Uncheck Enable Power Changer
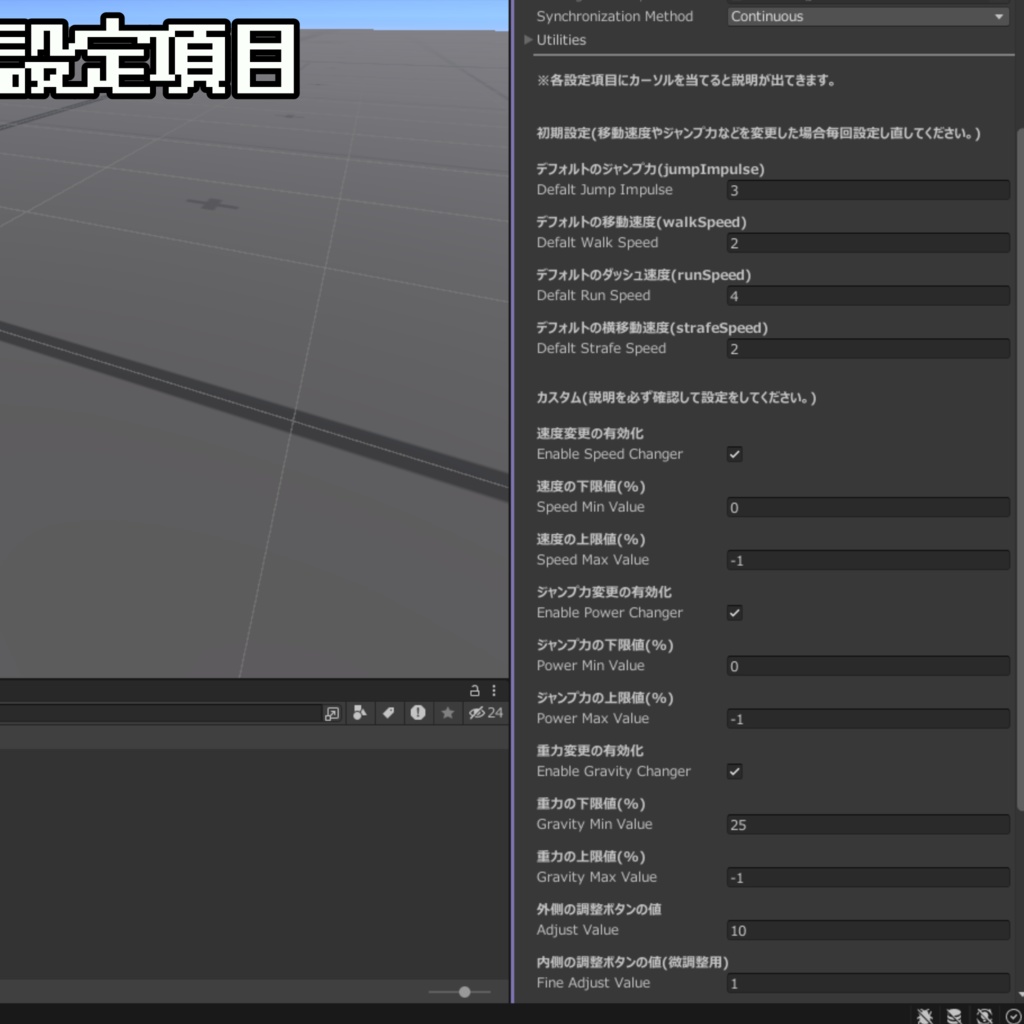This screenshot has height=1024, width=1024. [x=734, y=613]
